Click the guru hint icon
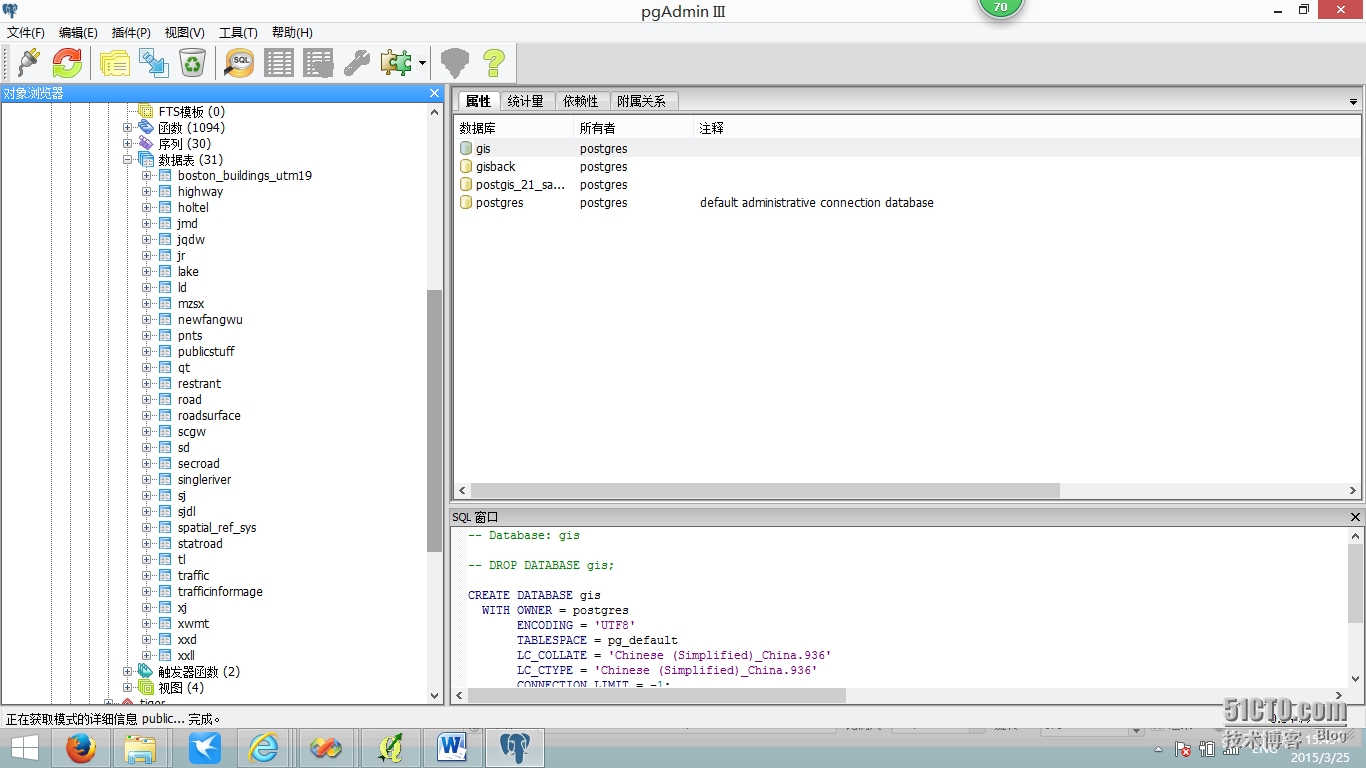 (x=455, y=63)
